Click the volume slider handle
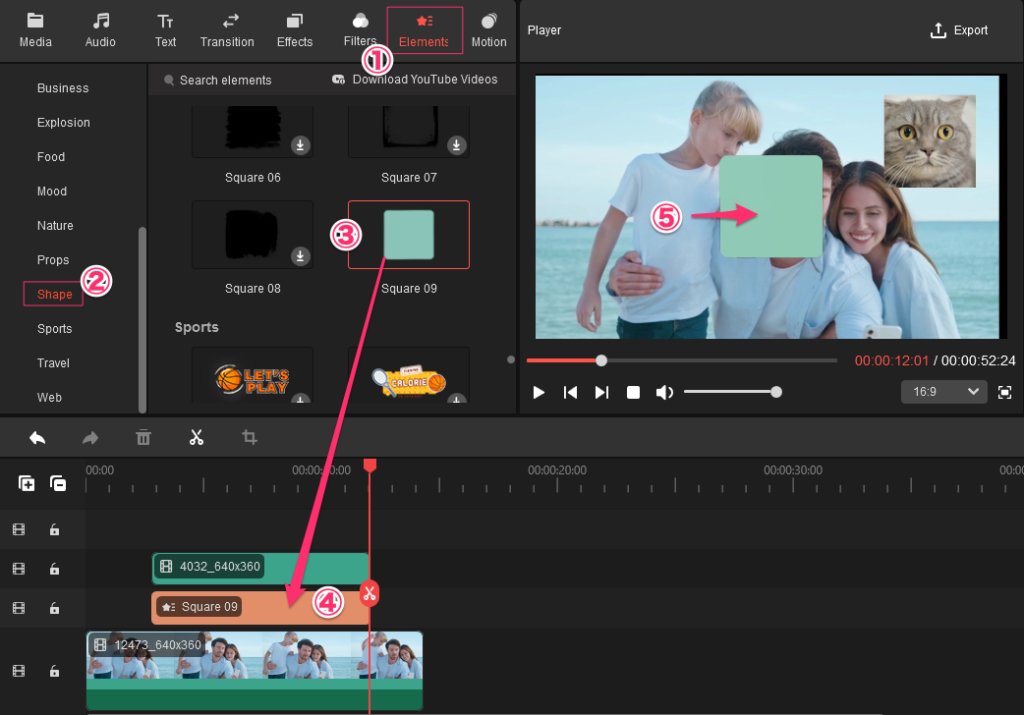The image size is (1024, 715). [x=776, y=392]
